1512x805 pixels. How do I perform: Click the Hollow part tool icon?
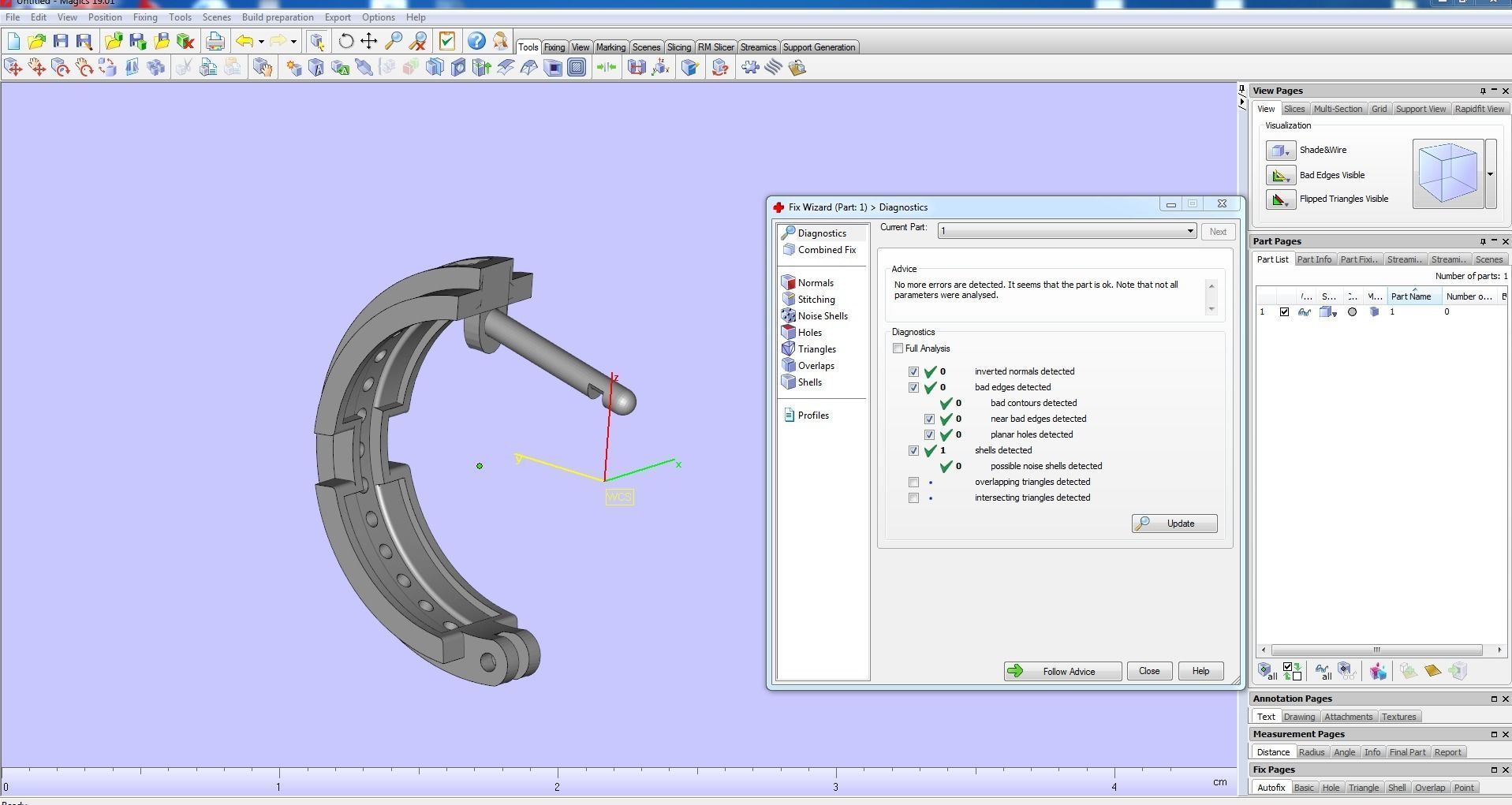[x=554, y=68]
